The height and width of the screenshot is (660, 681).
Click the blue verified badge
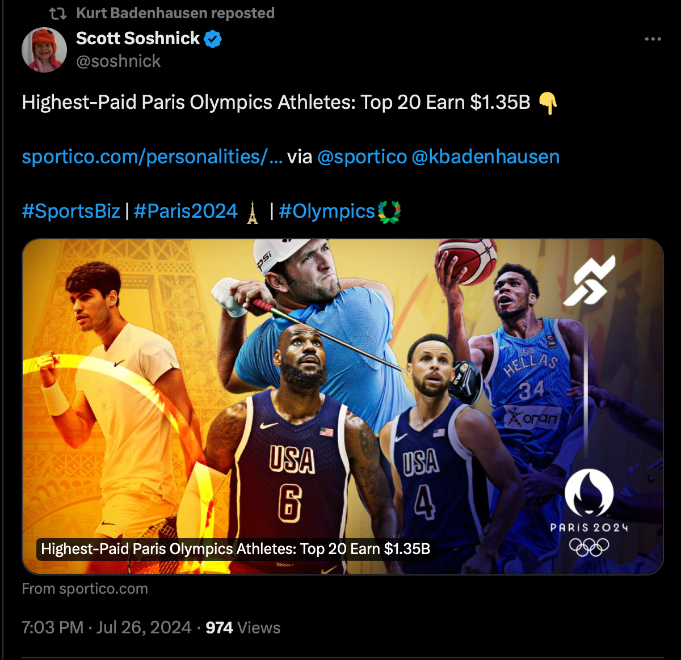(214, 39)
